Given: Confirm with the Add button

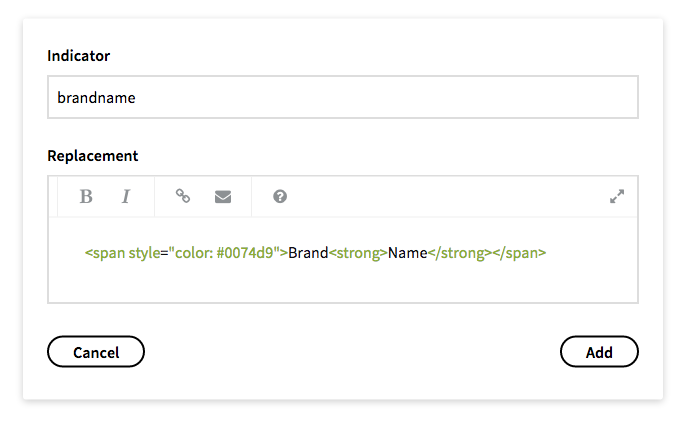Looking at the screenshot, I should pyautogui.click(x=599, y=352).
